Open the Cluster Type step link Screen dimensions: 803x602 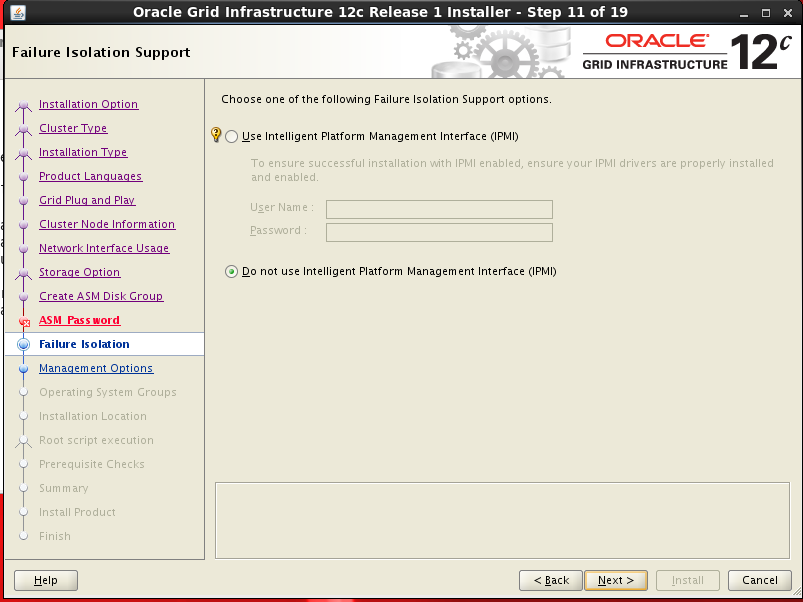[73, 128]
